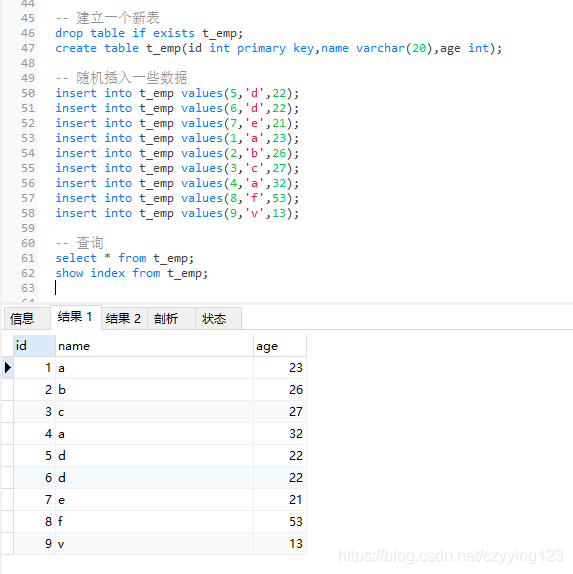Select the 结果 1 tab

pos(76,317)
